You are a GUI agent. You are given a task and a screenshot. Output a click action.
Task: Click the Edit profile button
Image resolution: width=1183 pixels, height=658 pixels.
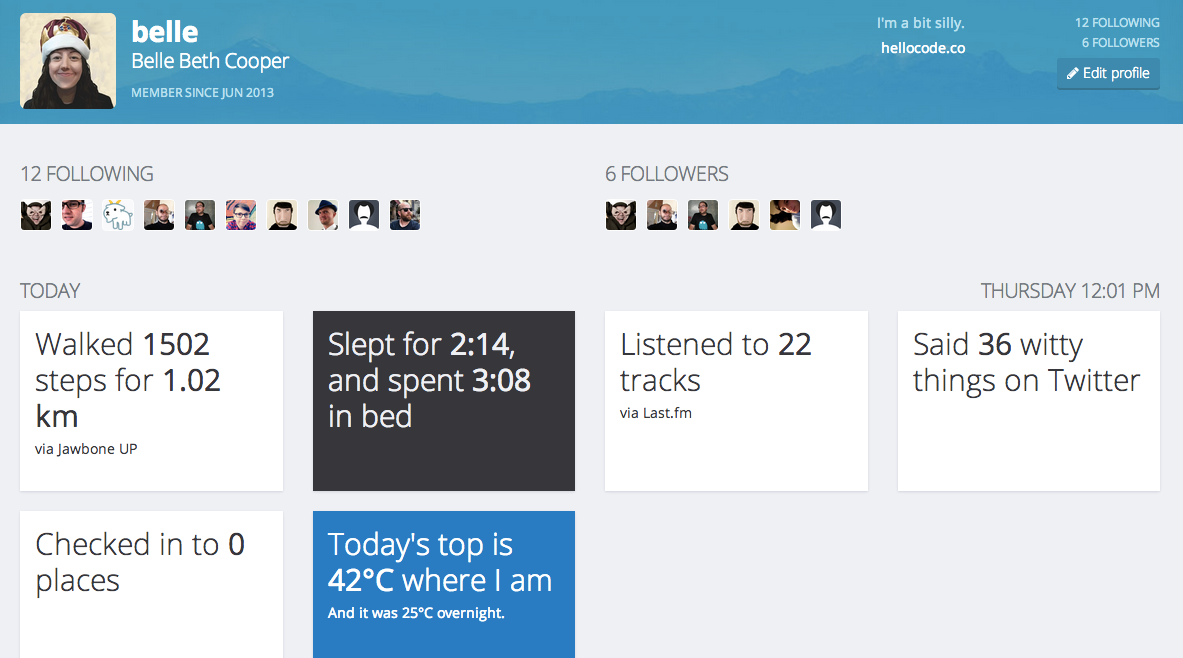(1108, 73)
